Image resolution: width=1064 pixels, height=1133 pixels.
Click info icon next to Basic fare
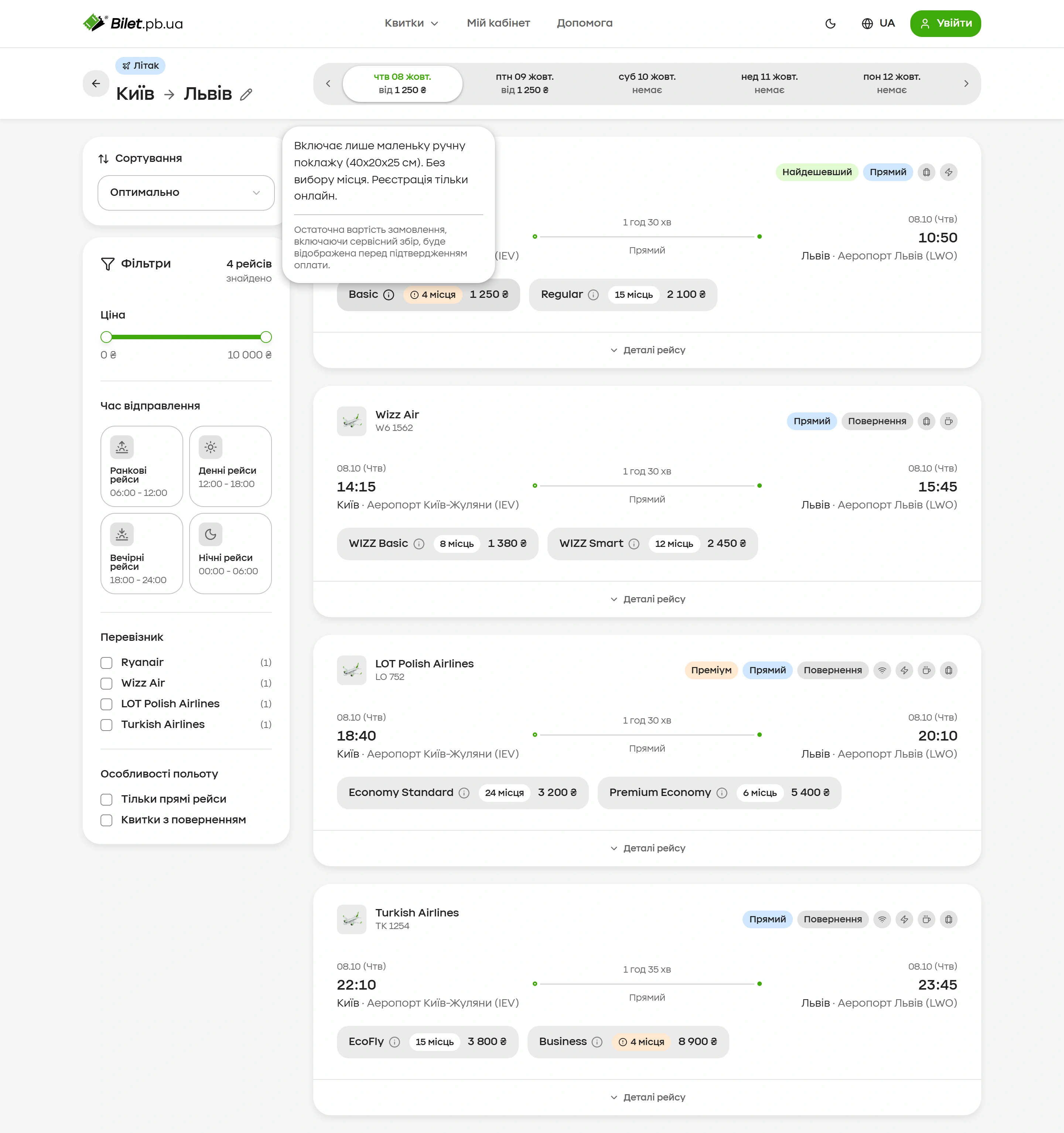click(389, 295)
